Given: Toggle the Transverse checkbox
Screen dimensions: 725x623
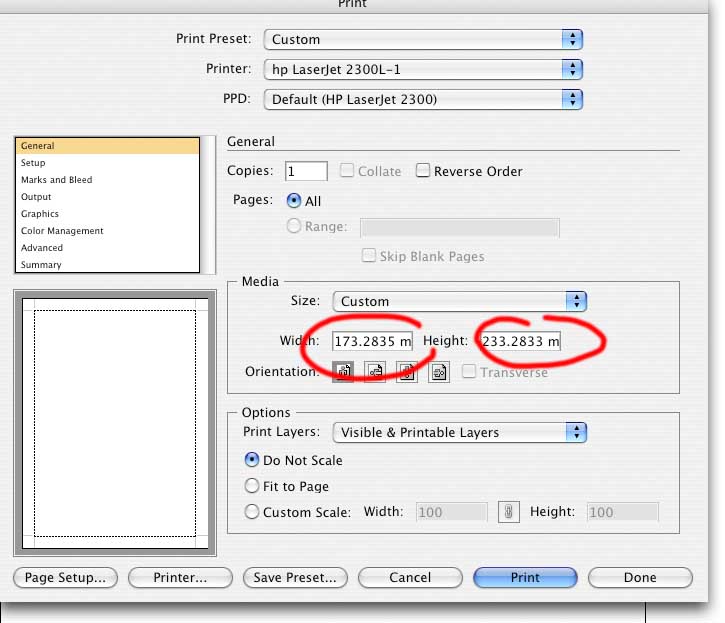Looking at the screenshot, I should [469, 371].
